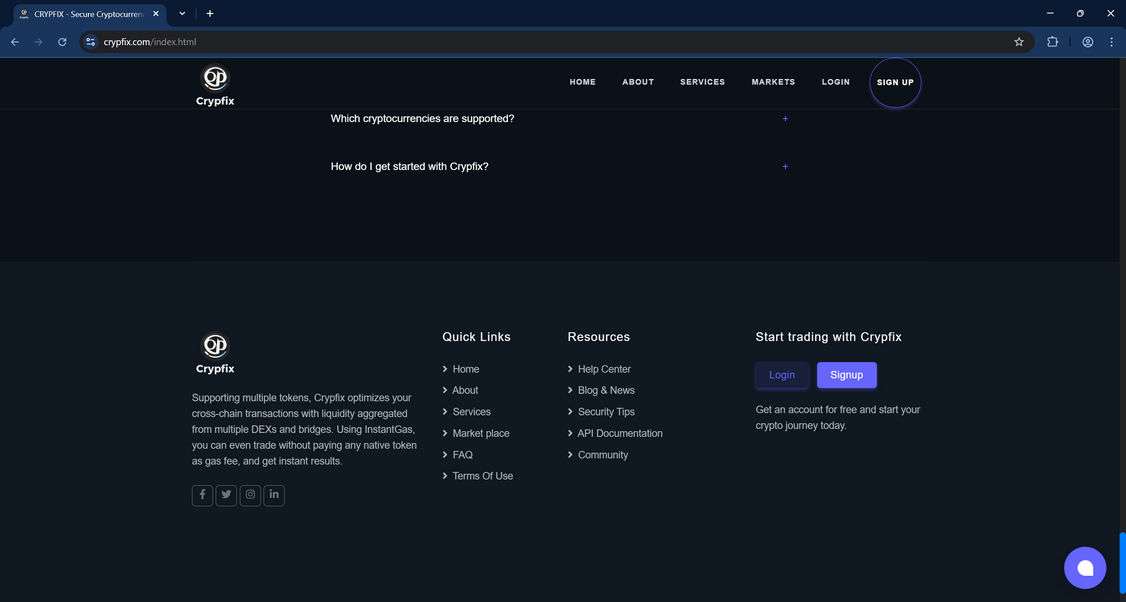Click the SIGN UP button in header
Screen dimensions: 1126x602
(x=895, y=83)
